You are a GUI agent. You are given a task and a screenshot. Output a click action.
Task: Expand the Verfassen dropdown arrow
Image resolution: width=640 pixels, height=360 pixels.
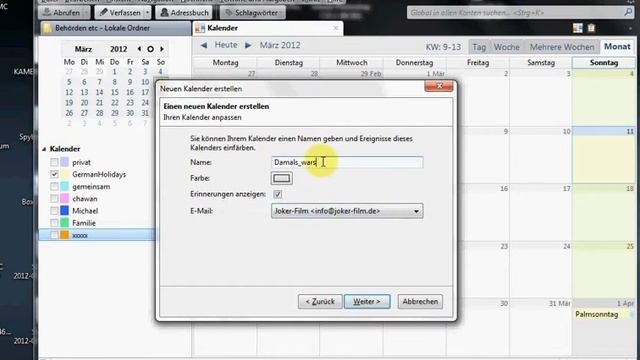click(x=147, y=13)
